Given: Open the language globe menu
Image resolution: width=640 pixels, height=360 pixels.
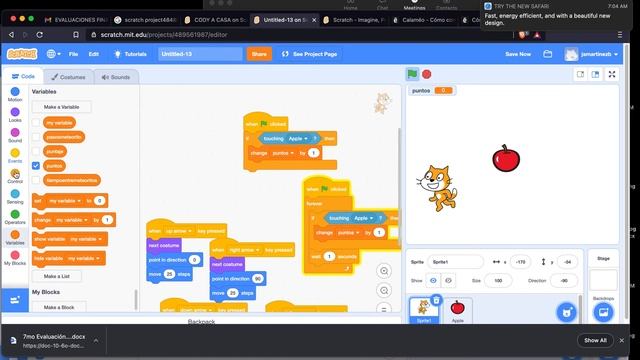Looking at the screenshot, I should 53,54.
